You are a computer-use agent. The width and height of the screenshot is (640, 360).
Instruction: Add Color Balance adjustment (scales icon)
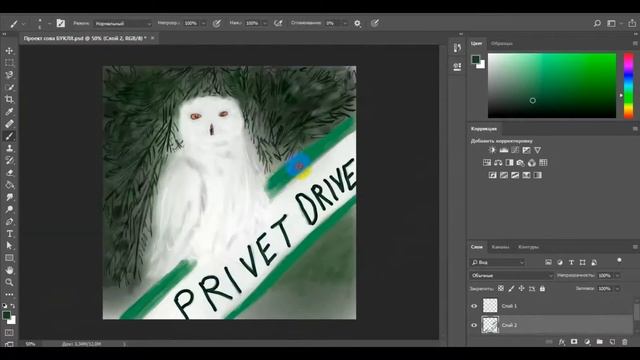[498, 163]
